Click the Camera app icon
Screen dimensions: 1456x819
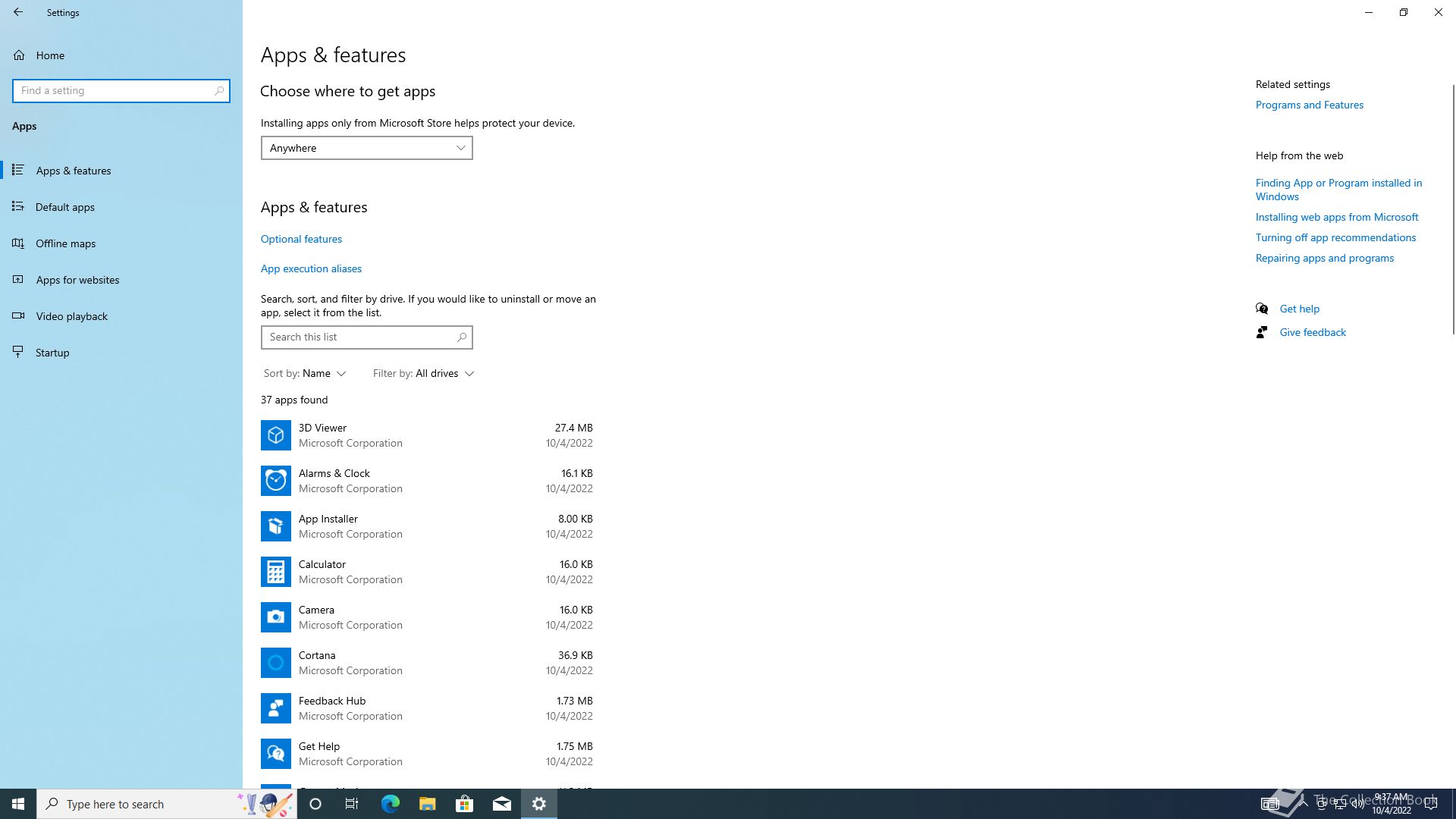click(276, 617)
